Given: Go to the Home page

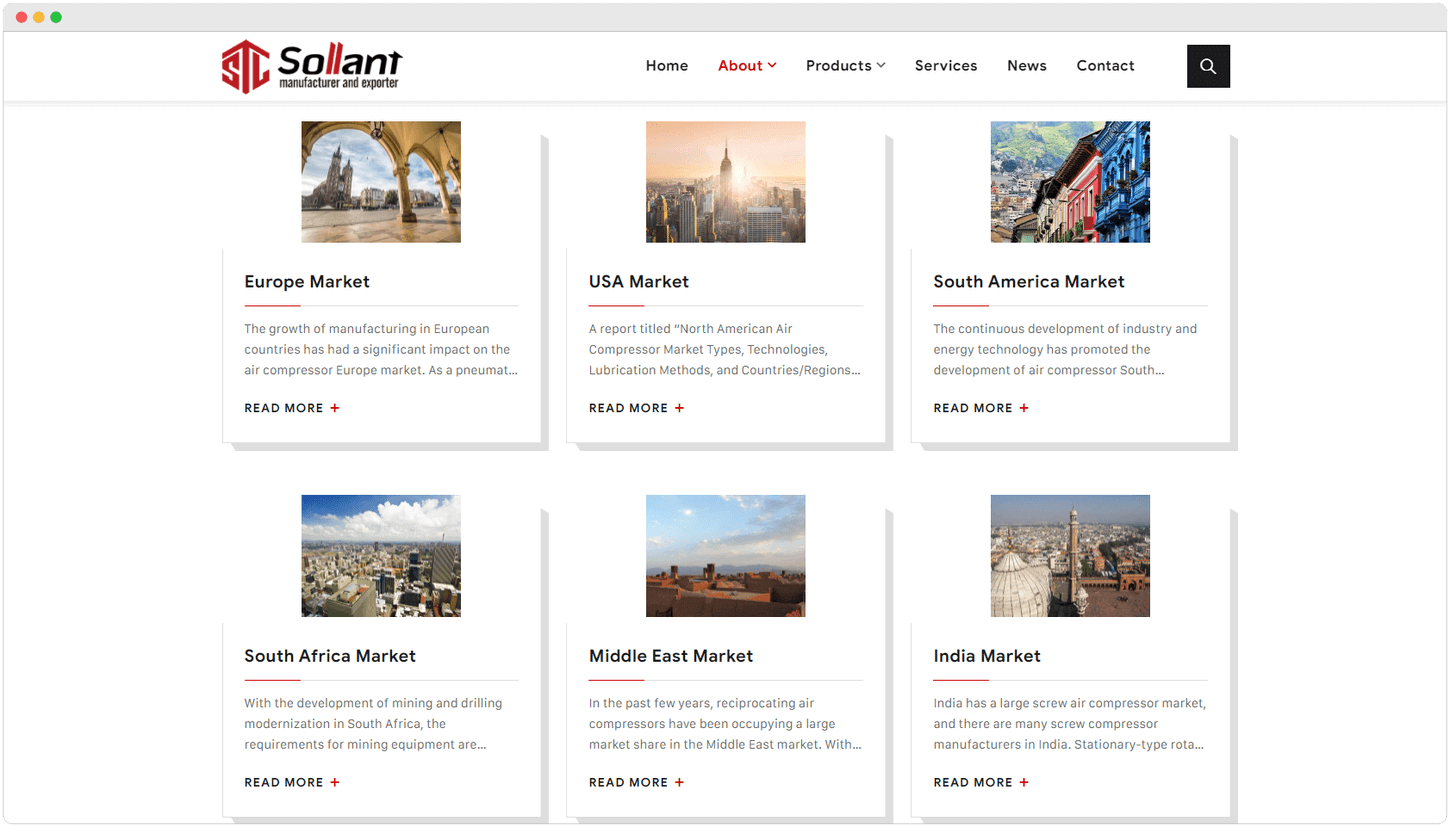Looking at the screenshot, I should 667,66.
